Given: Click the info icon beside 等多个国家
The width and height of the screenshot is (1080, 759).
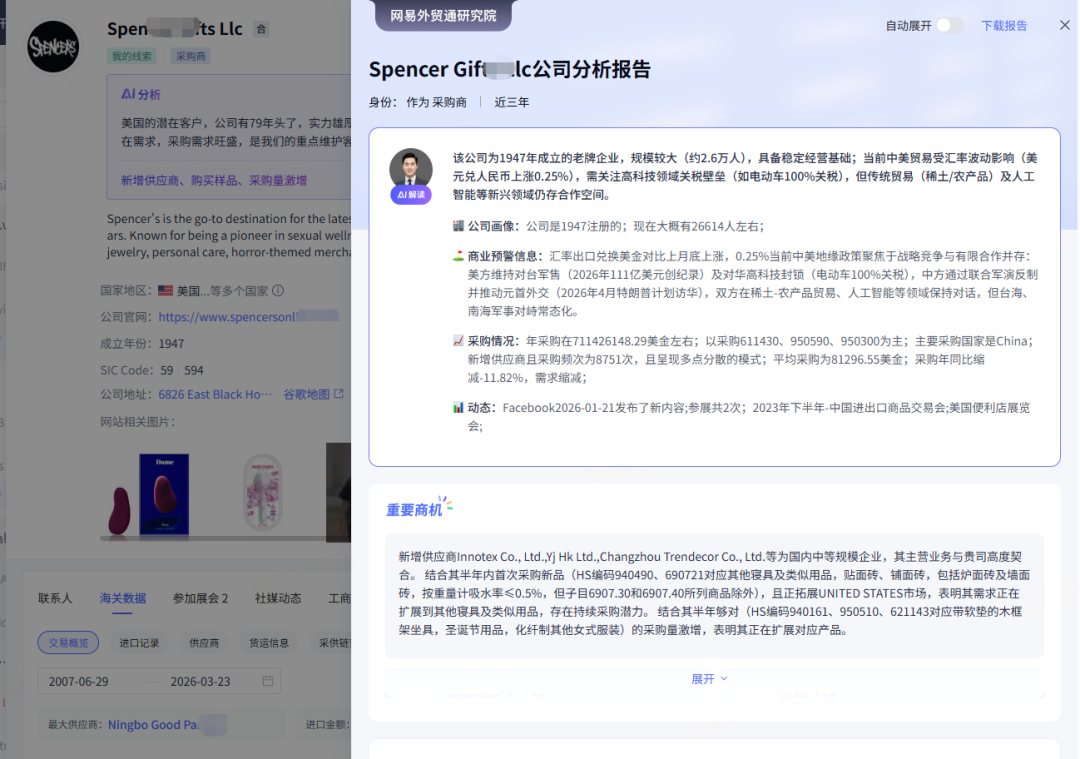Looking at the screenshot, I should [278, 291].
